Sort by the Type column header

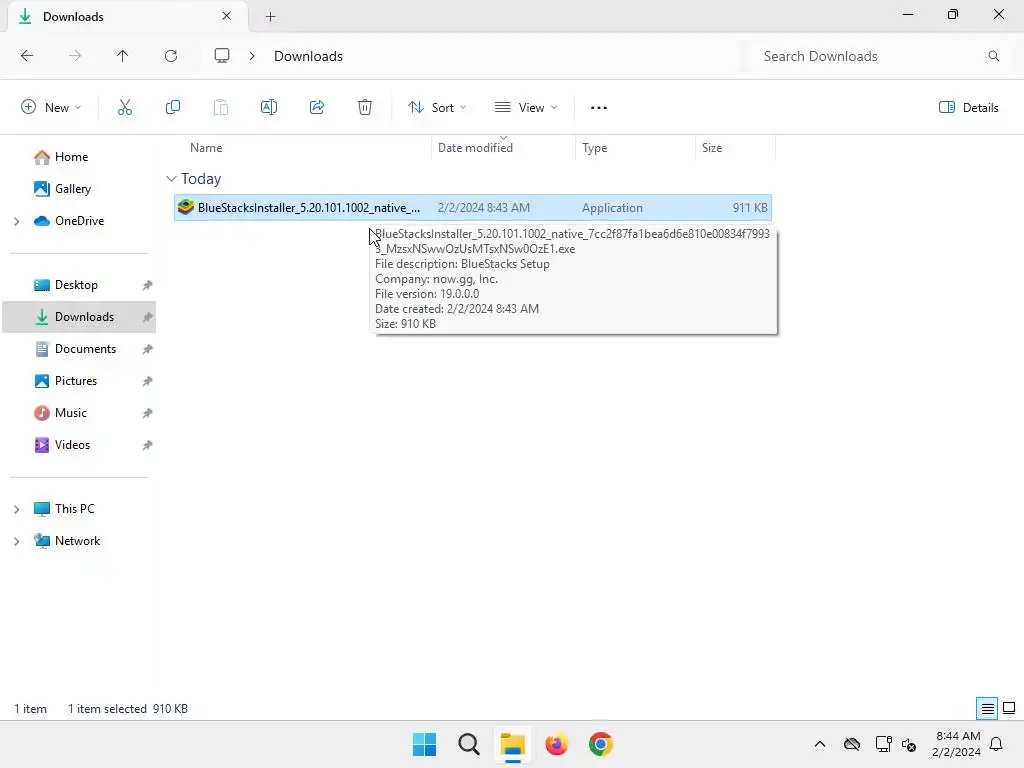click(594, 148)
